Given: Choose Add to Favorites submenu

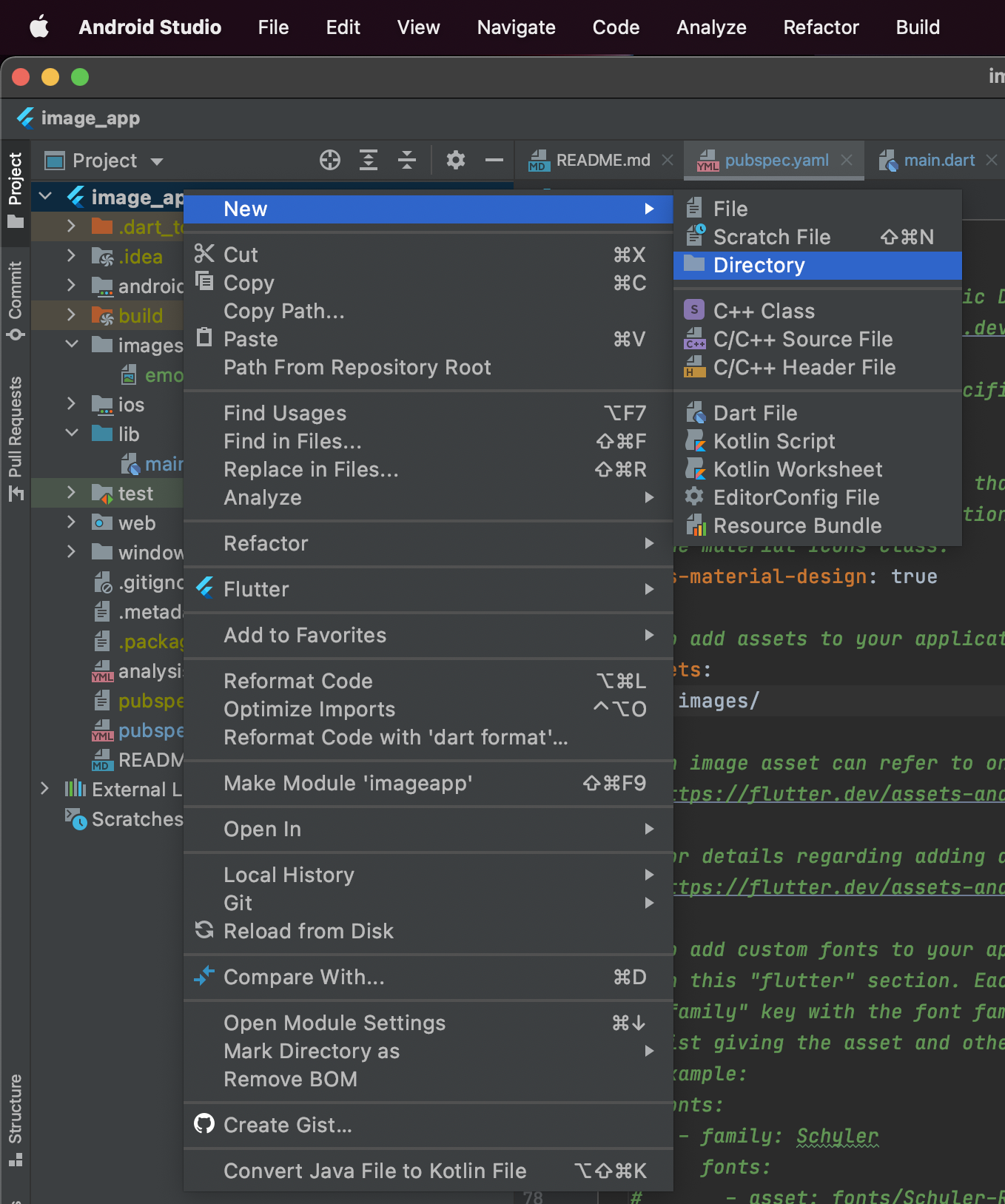Looking at the screenshot, I should (428, 636).
